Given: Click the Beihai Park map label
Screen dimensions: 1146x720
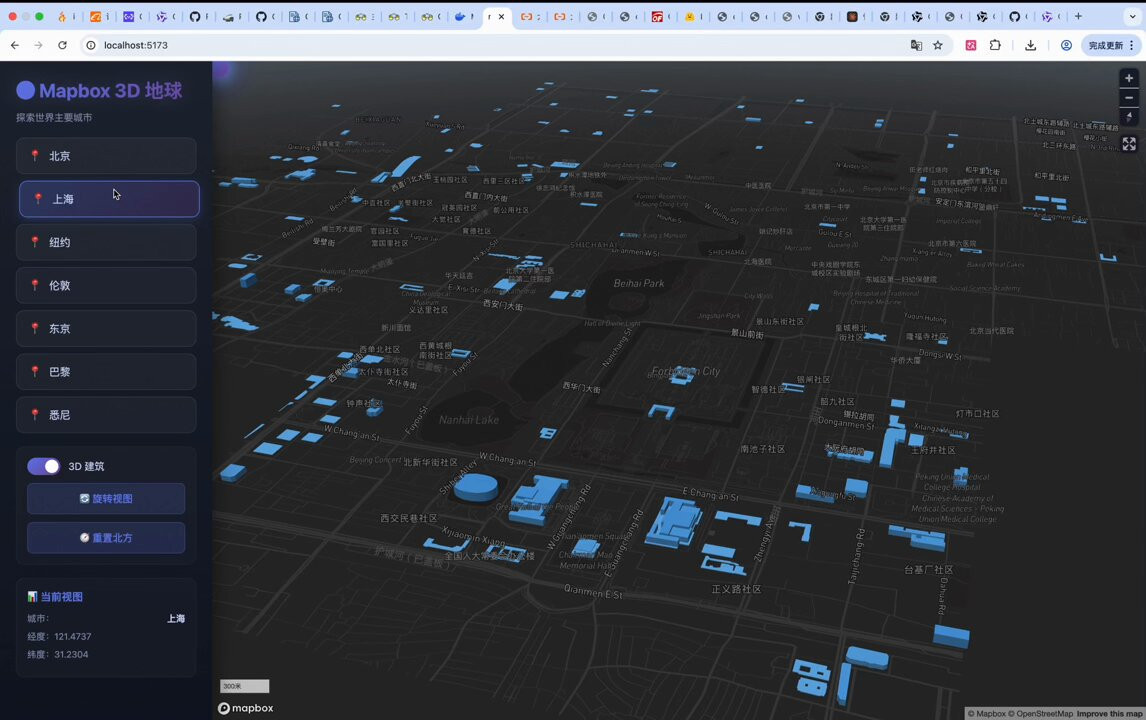Looking at the screenshot, I should point(639,284).
